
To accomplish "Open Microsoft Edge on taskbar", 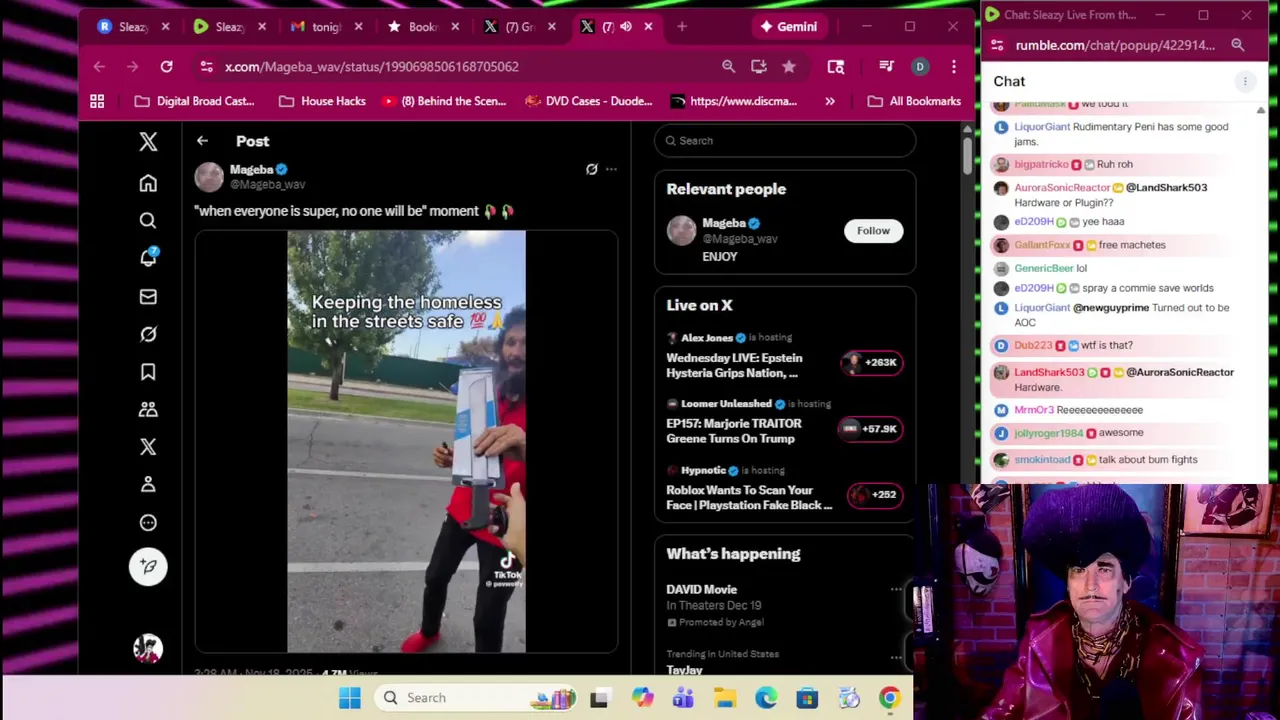I will [766, 698].
